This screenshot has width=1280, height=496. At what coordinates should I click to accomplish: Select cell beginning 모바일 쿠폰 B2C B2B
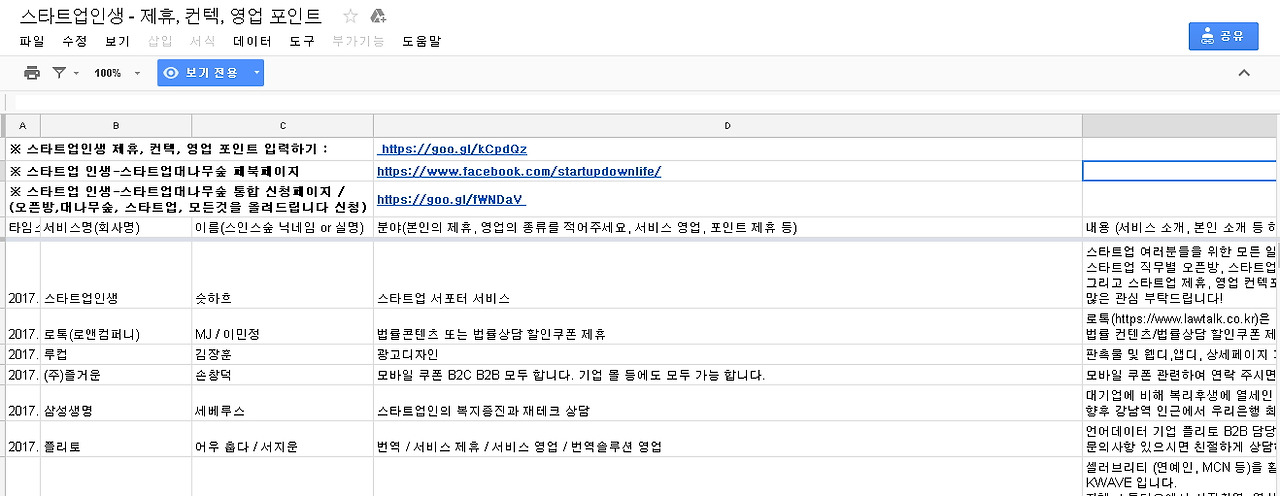pos(728,375)
